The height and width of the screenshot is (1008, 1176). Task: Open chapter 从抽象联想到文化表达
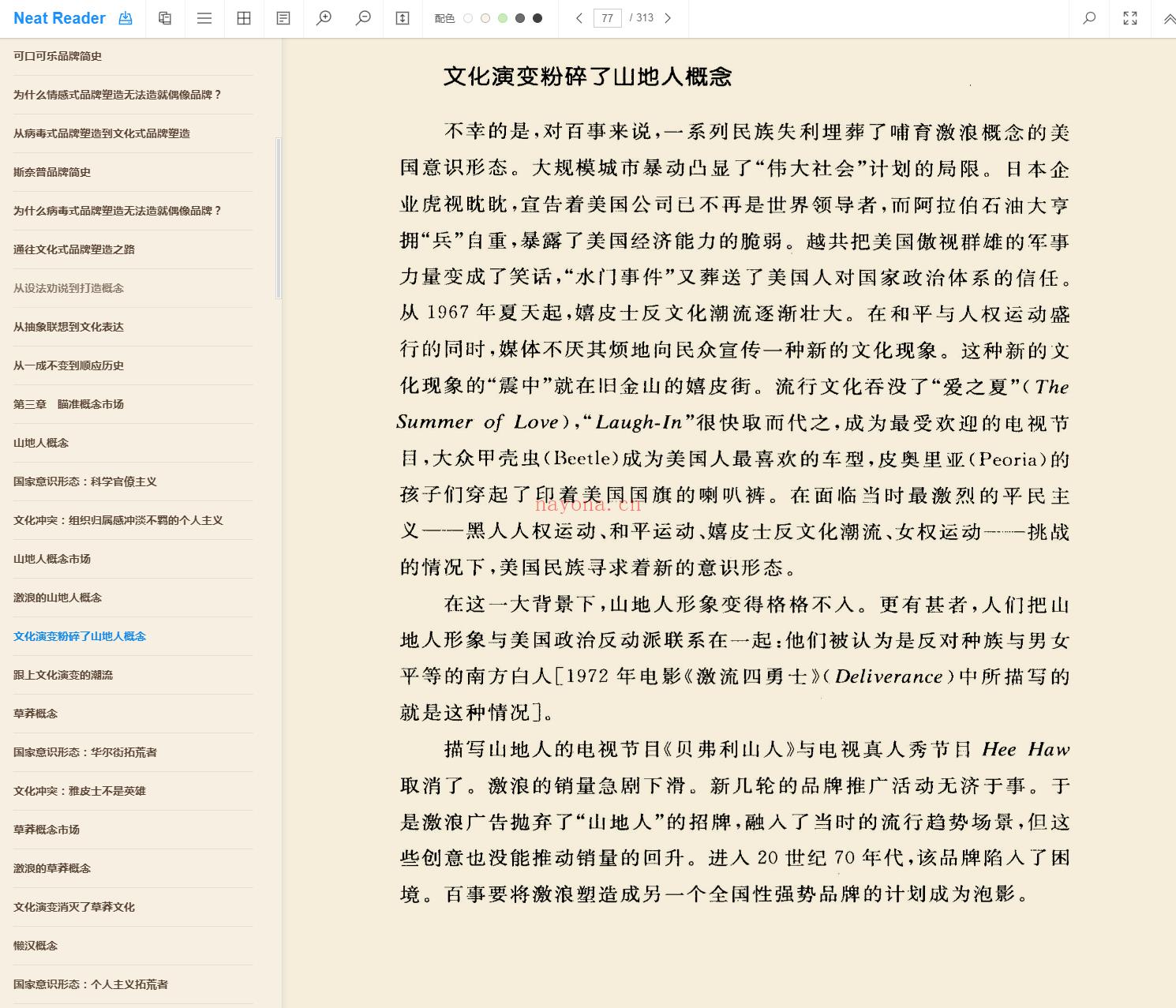[69, 327]
